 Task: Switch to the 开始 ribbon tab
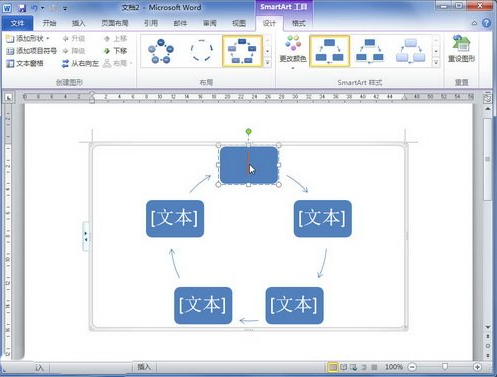49,23
